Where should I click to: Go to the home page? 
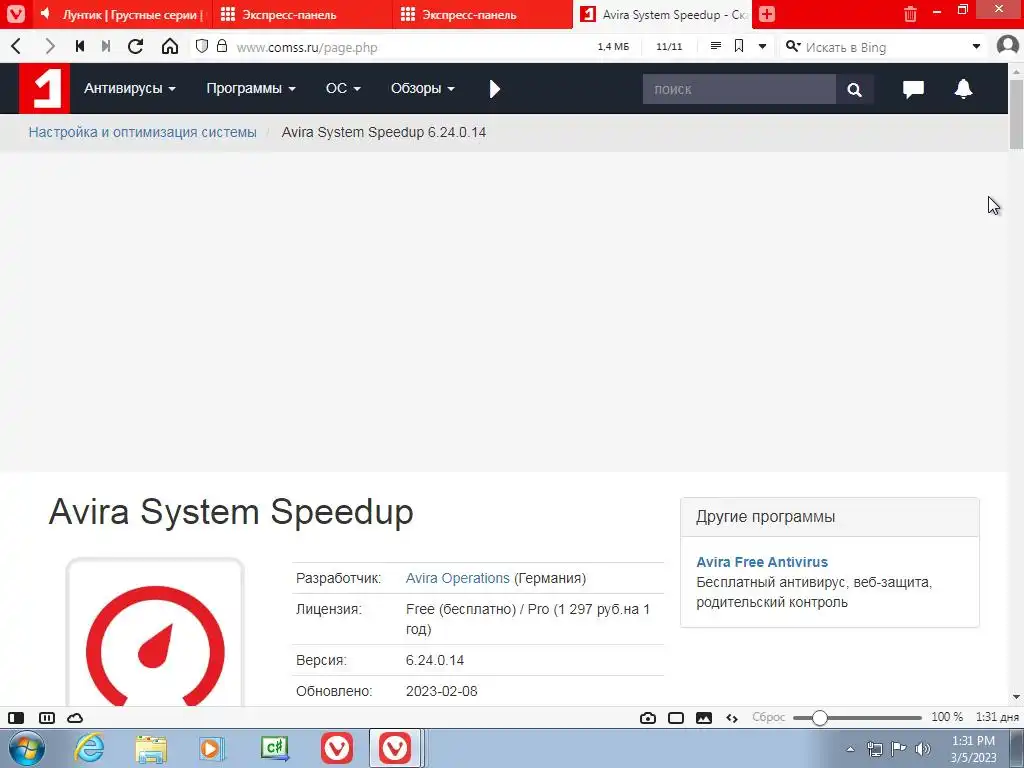[170, 46]
